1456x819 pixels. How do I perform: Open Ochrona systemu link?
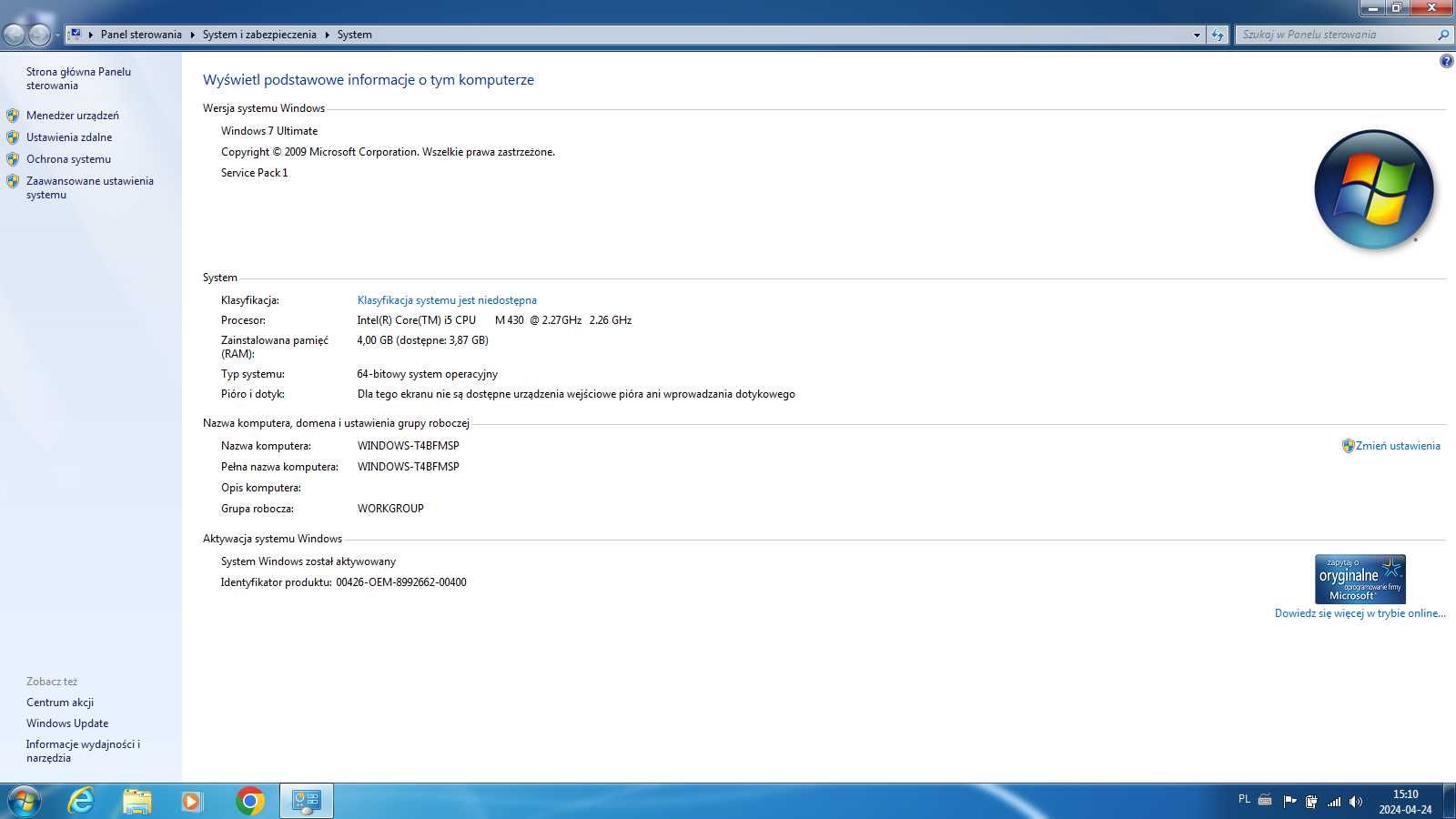[68, 159]
